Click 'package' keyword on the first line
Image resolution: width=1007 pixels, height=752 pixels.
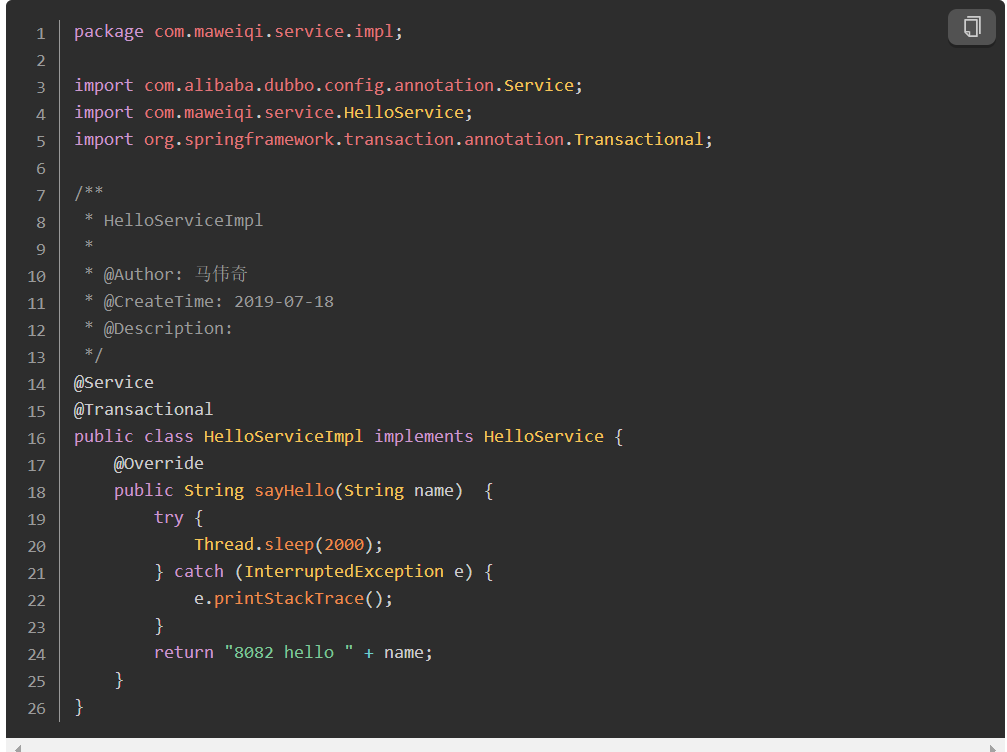coord(109,31)
